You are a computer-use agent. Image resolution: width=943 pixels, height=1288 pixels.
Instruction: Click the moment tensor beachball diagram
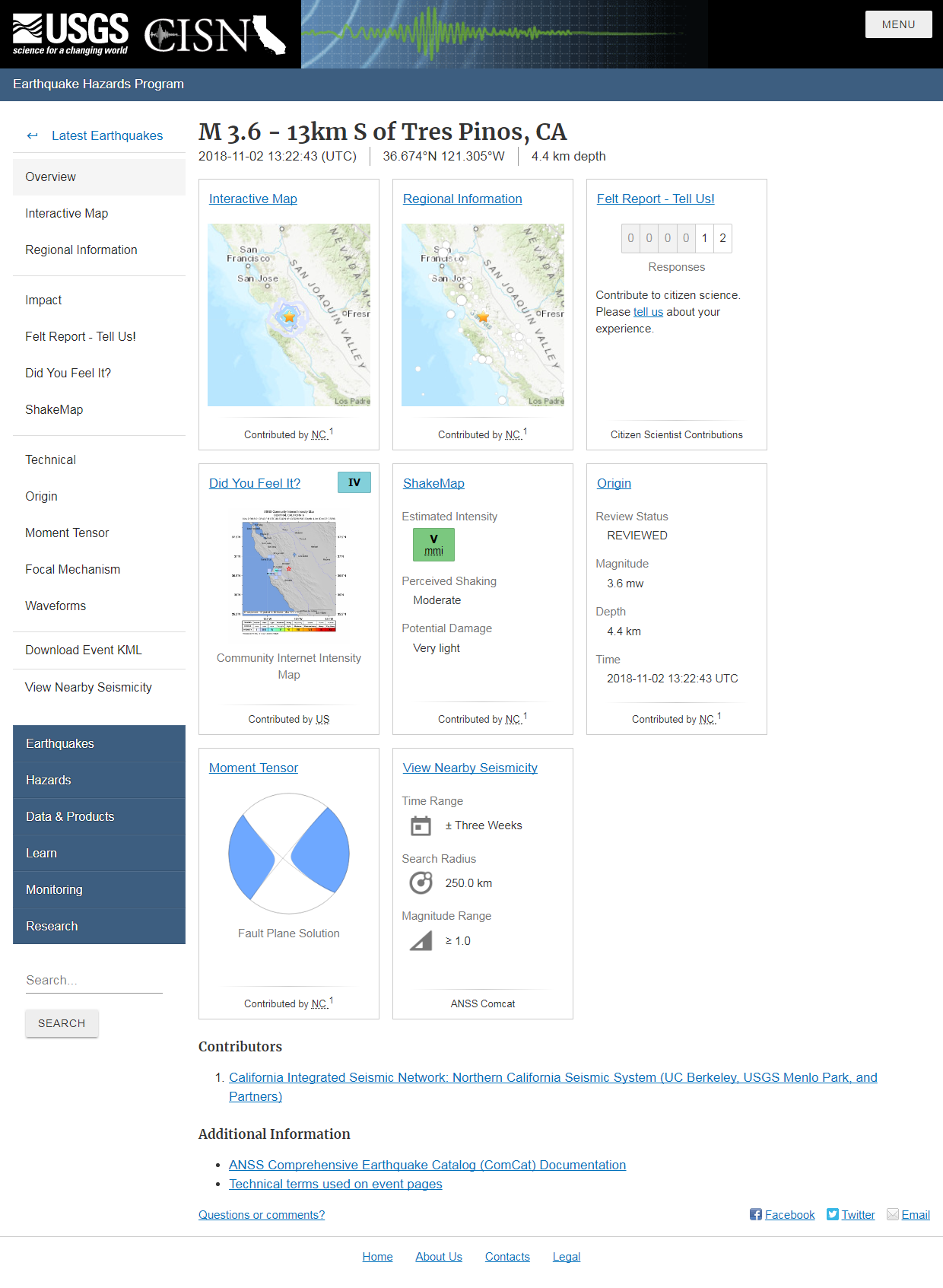point(289,854)
